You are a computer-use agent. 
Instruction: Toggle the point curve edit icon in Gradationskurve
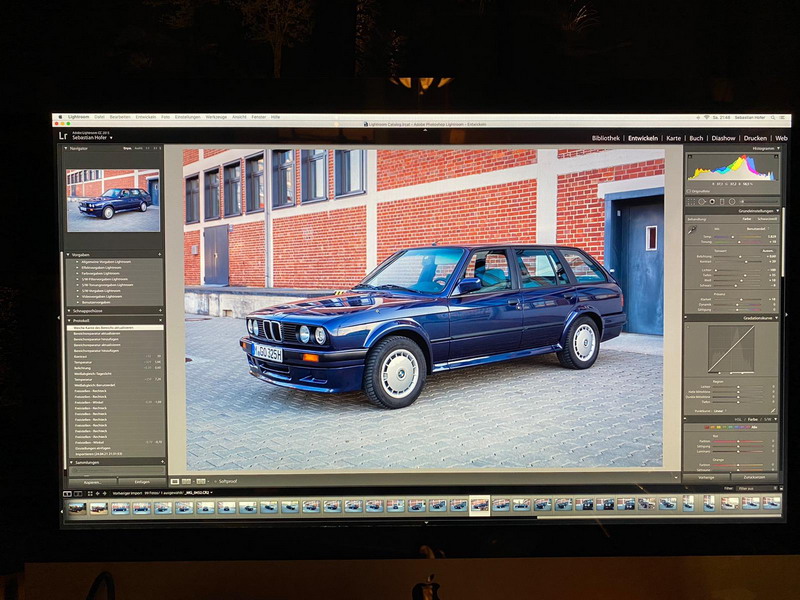pos(773,410)
